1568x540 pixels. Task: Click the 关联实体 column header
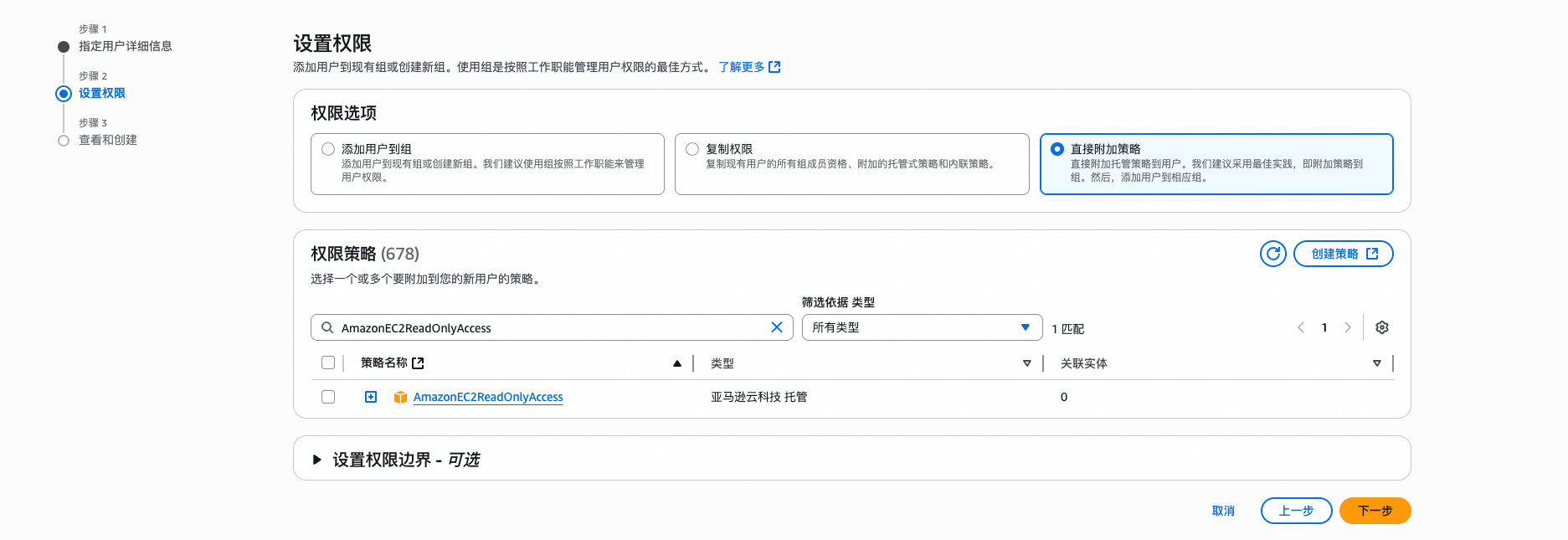(x=1083, y=363)
